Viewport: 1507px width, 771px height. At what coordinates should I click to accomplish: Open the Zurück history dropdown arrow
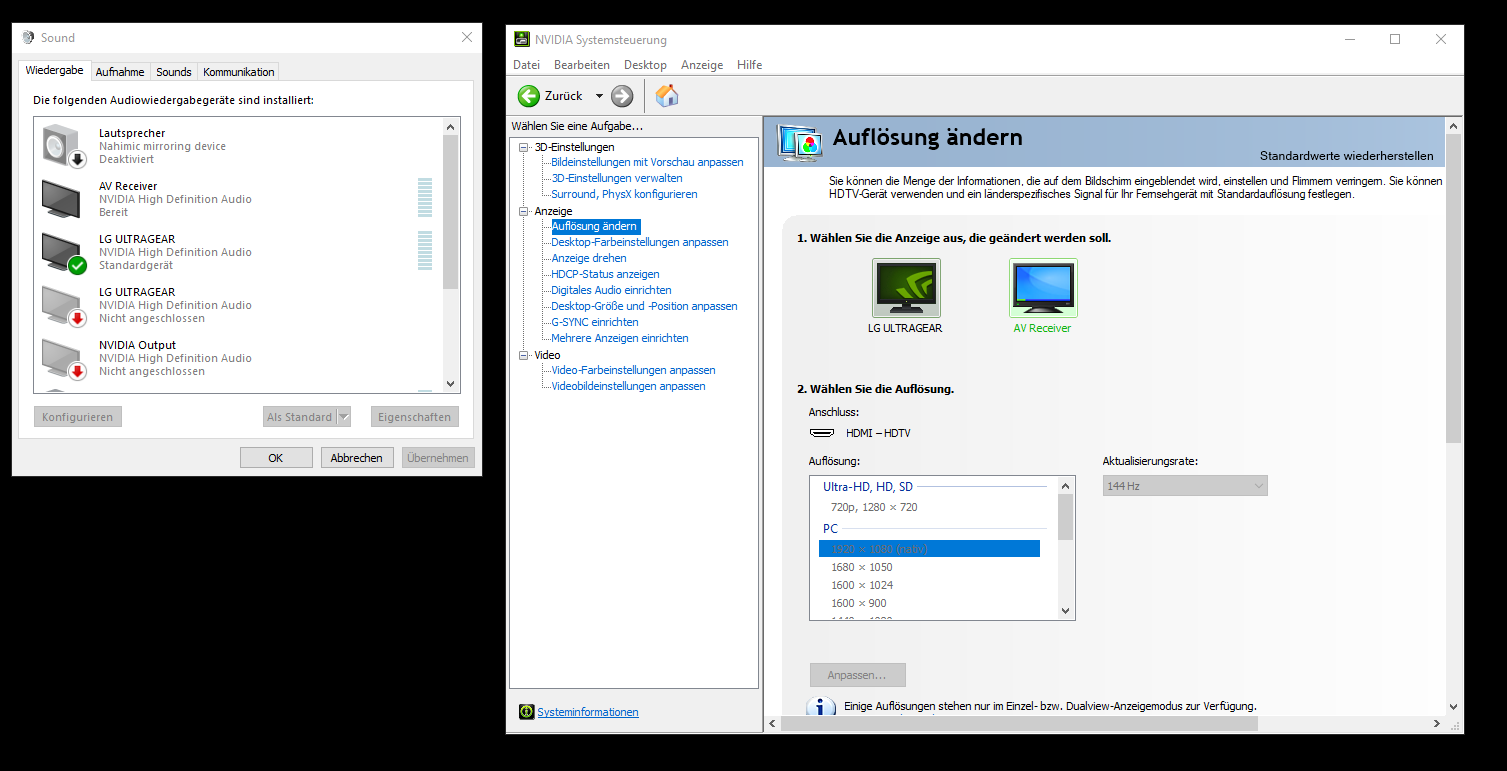(599, 96)
